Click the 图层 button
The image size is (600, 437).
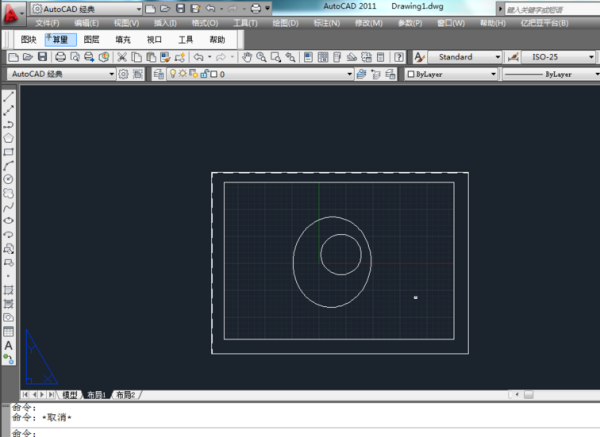91,40
